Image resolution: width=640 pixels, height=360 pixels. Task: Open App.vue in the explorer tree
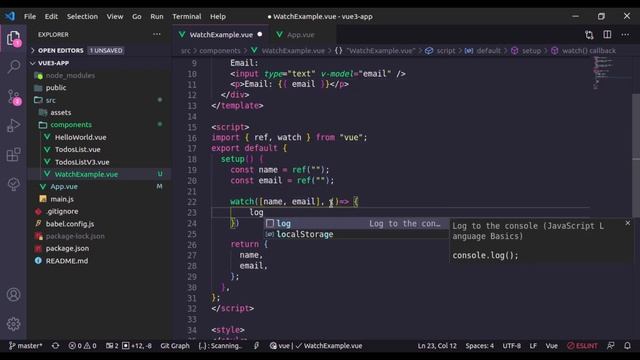coord(100,187)
